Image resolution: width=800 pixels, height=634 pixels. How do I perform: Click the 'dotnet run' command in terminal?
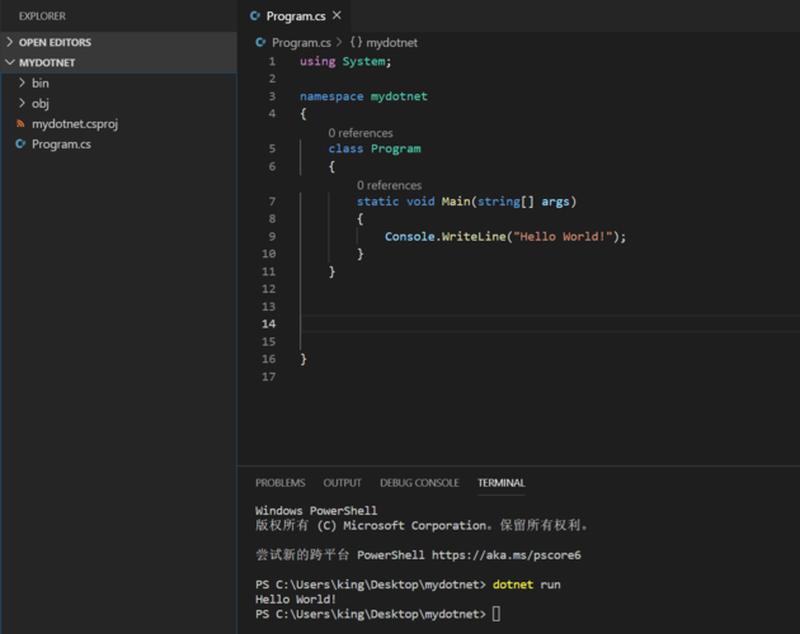(527, 585)
